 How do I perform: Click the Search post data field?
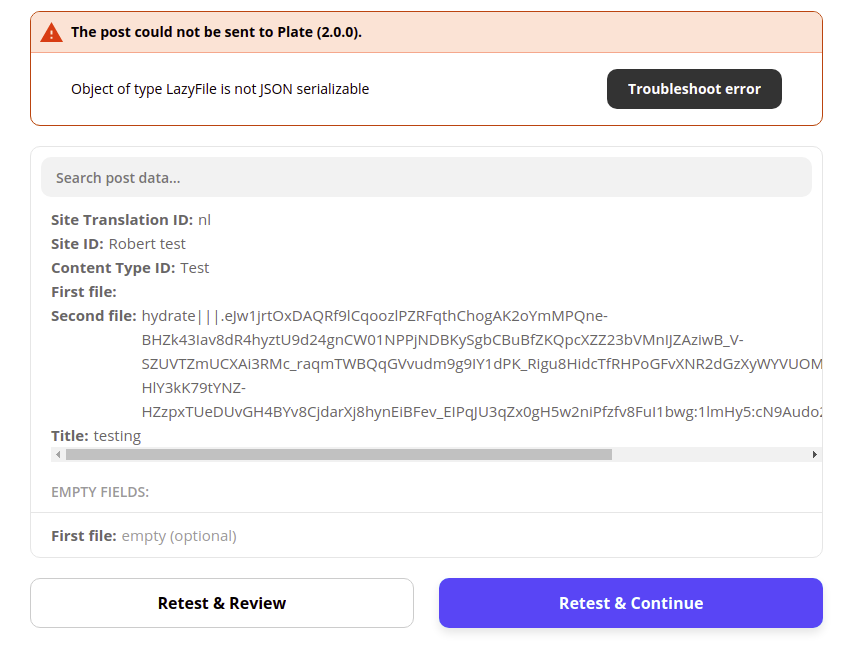426,178
